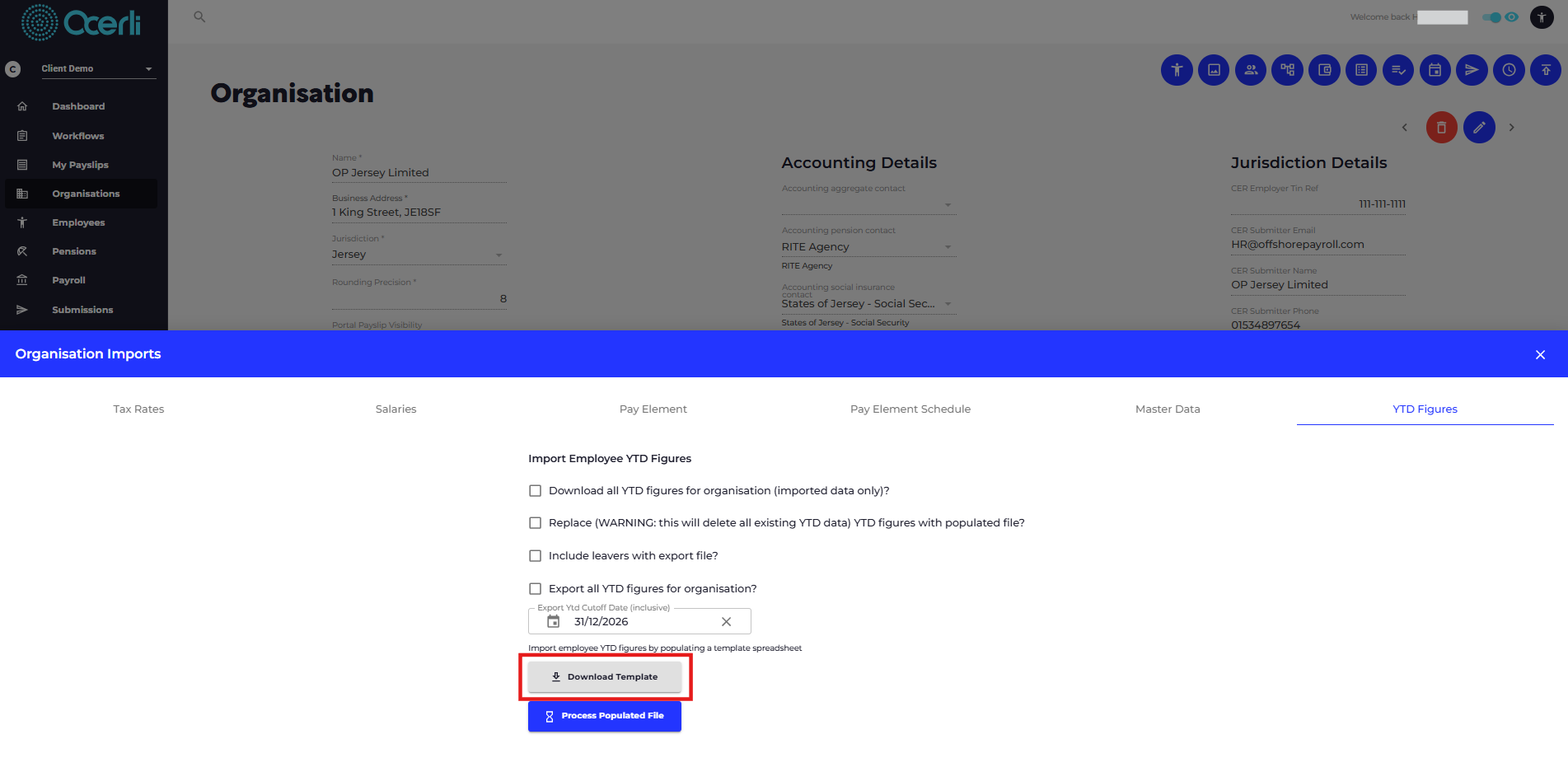The height and width of the screenshot is (767, 1568).
Task: Click the paper plane send icon in toolbar
Action: 1472,70
